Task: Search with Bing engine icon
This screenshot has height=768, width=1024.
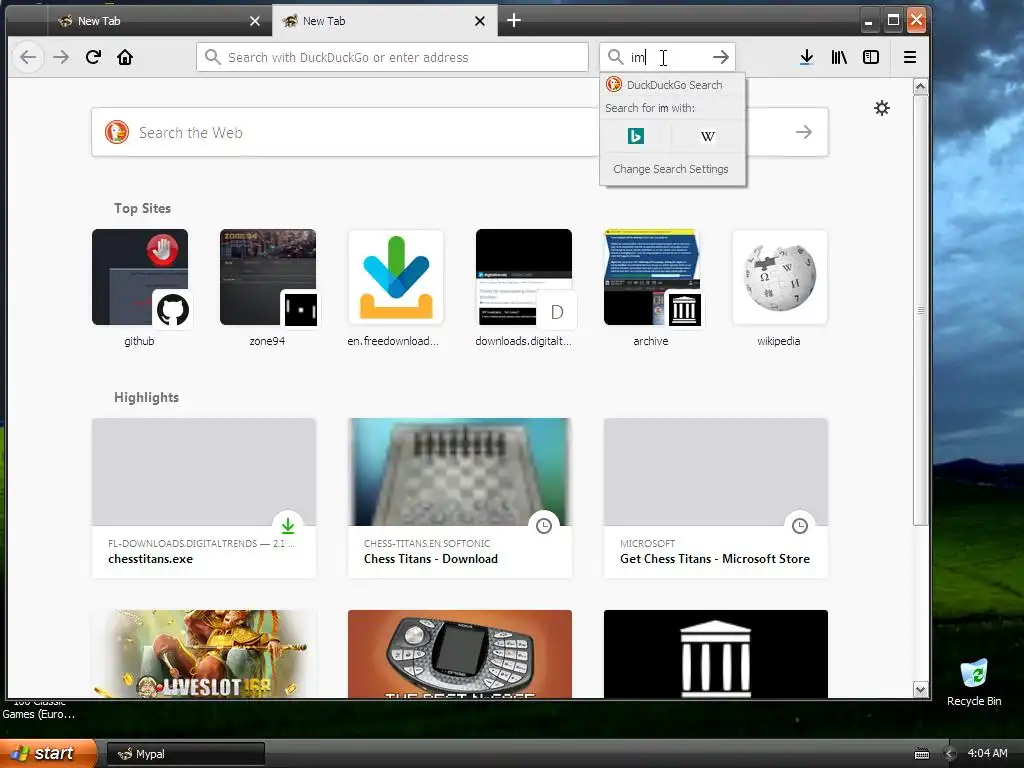Action: [635, 136]
